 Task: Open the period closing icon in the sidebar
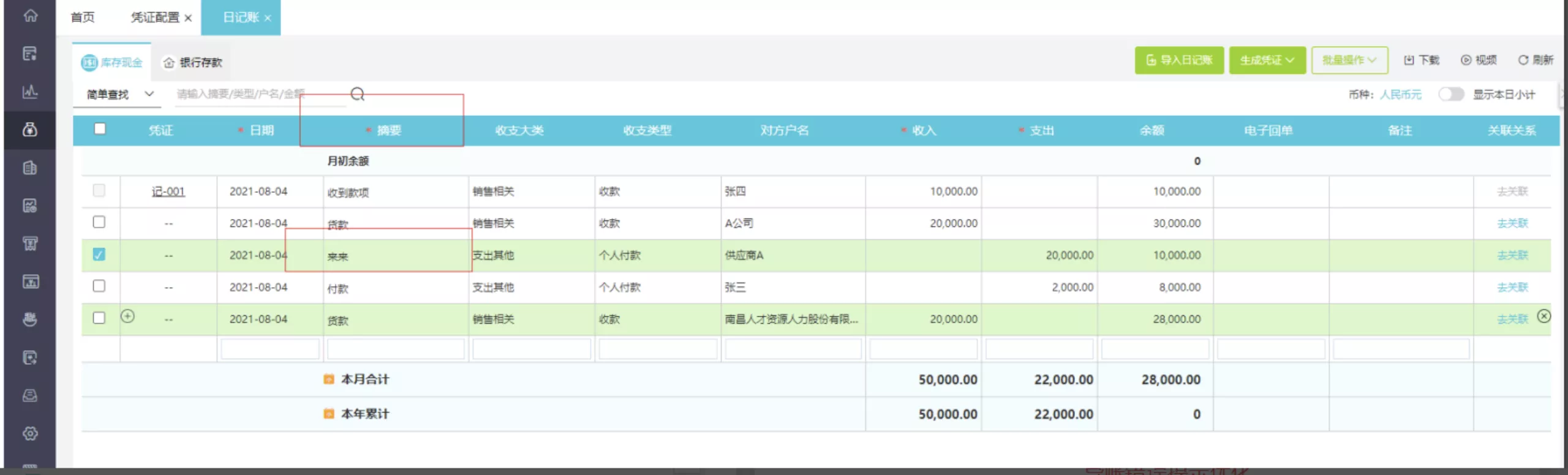[x=30, y=357]
